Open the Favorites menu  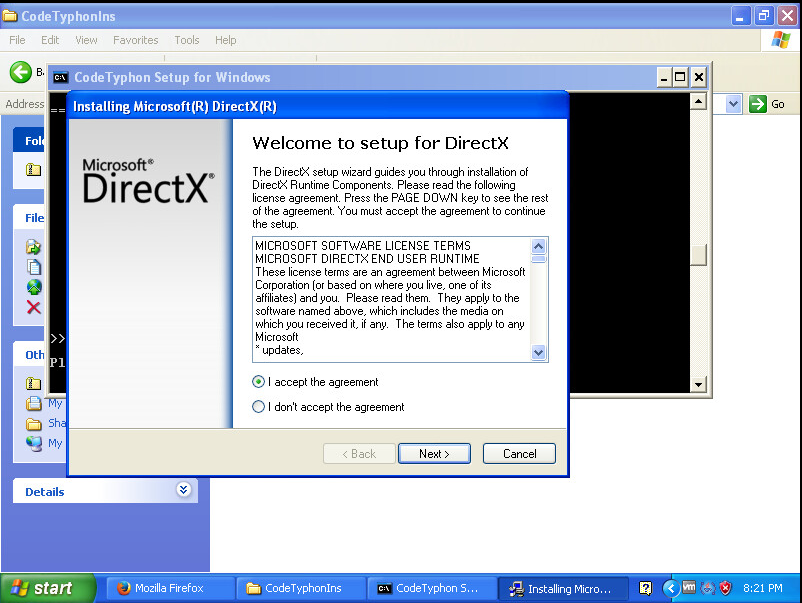pyautogui.click(x=135, y=40)
